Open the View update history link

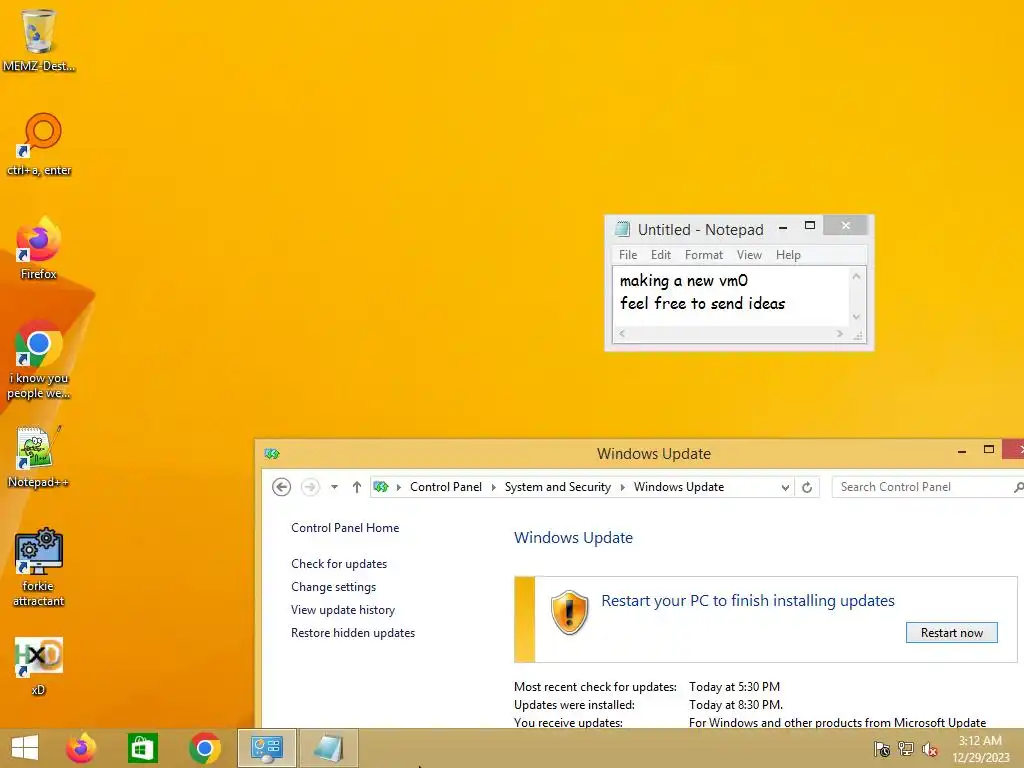(343, 610)
